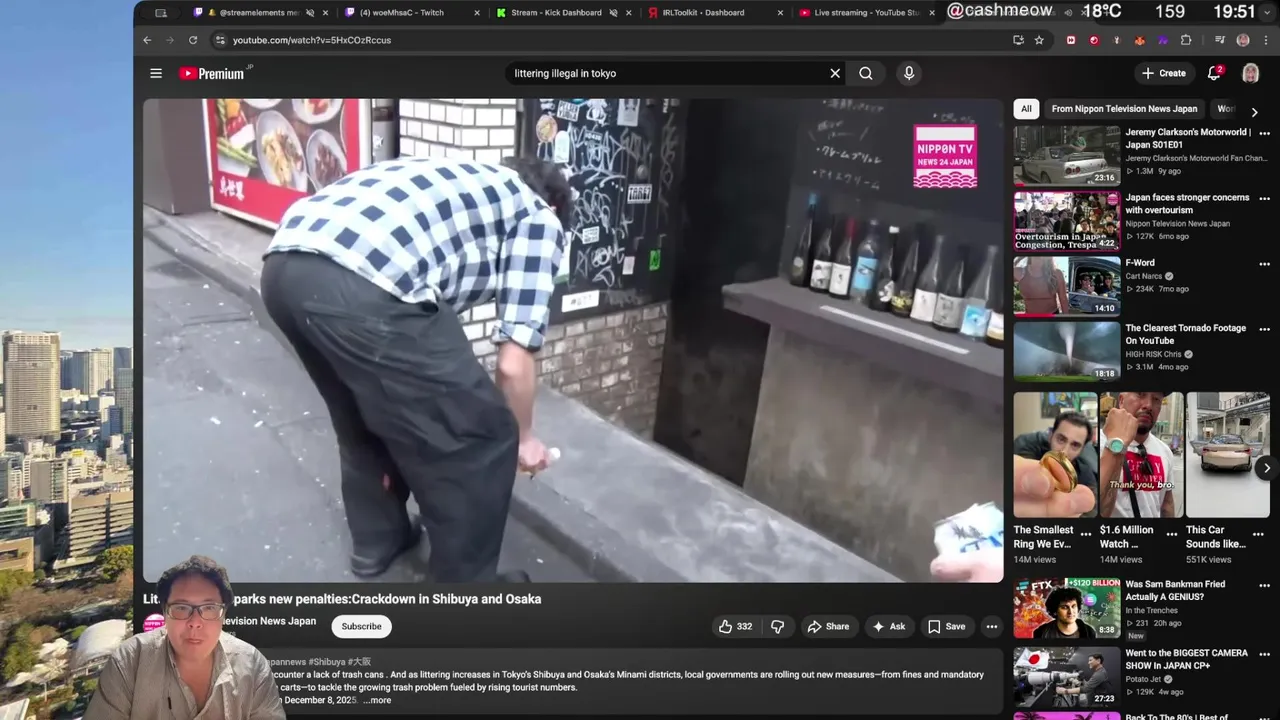
Task: Open F-Word video thumbnail
Action: point(1067,286)
